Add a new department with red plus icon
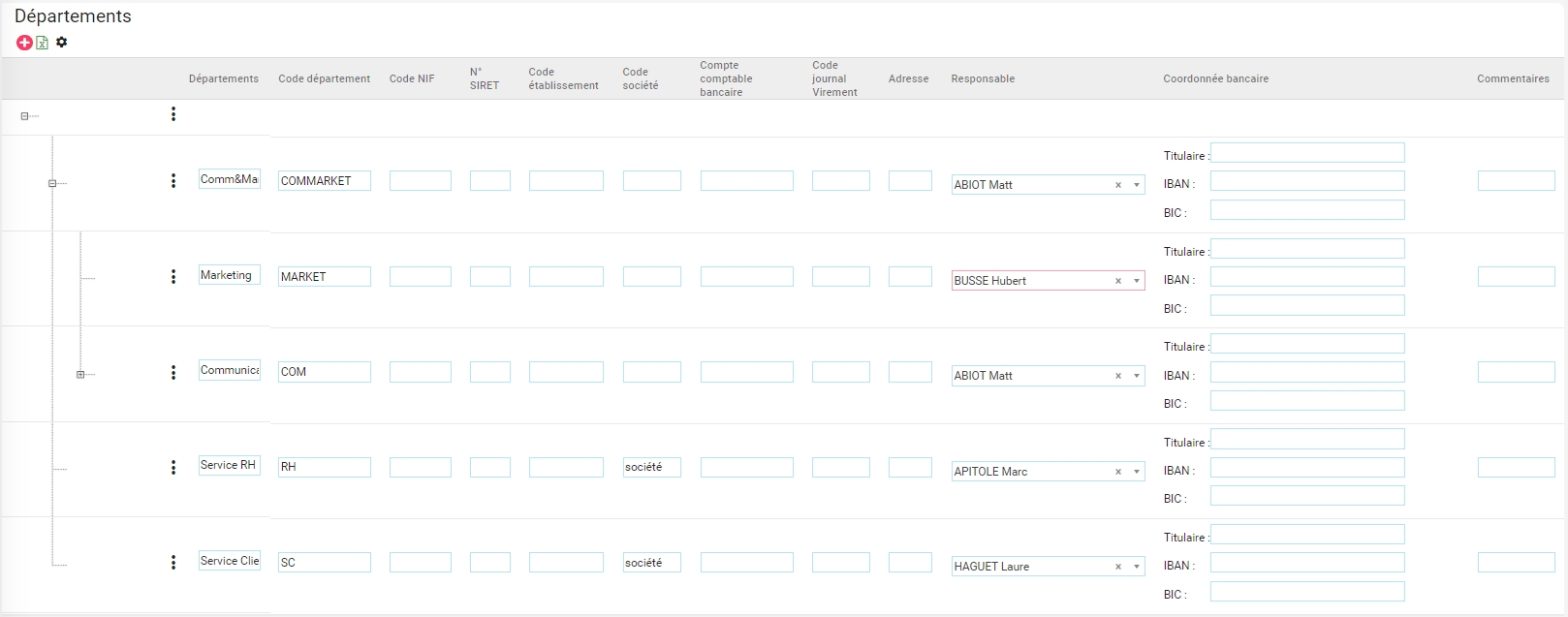 click(x=24, y=43)
